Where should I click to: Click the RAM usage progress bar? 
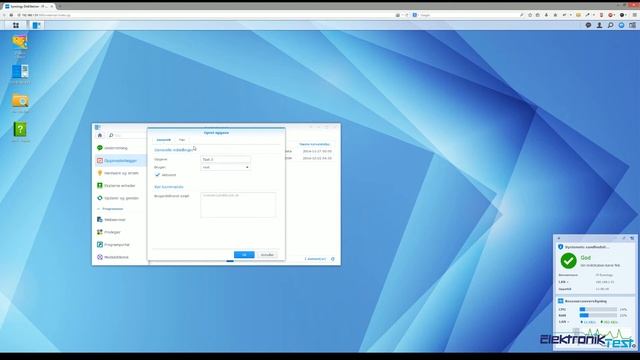(598, 316)
